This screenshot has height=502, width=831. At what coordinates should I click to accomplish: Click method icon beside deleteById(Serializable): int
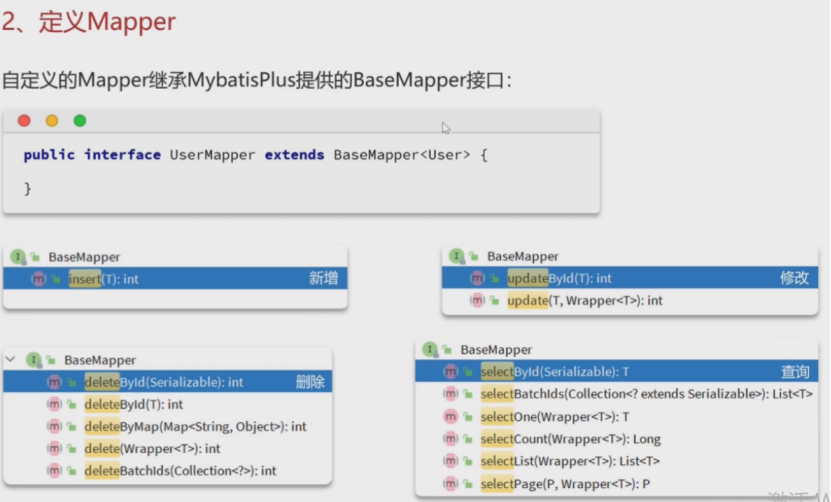[54, 382]
